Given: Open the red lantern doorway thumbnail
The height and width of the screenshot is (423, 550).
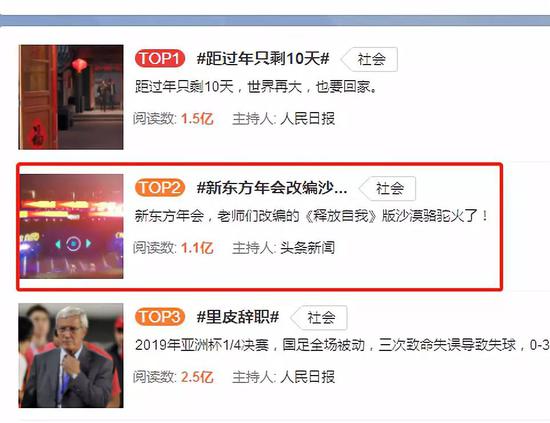Looking at the screenshot, I should [x=71, y=97].
